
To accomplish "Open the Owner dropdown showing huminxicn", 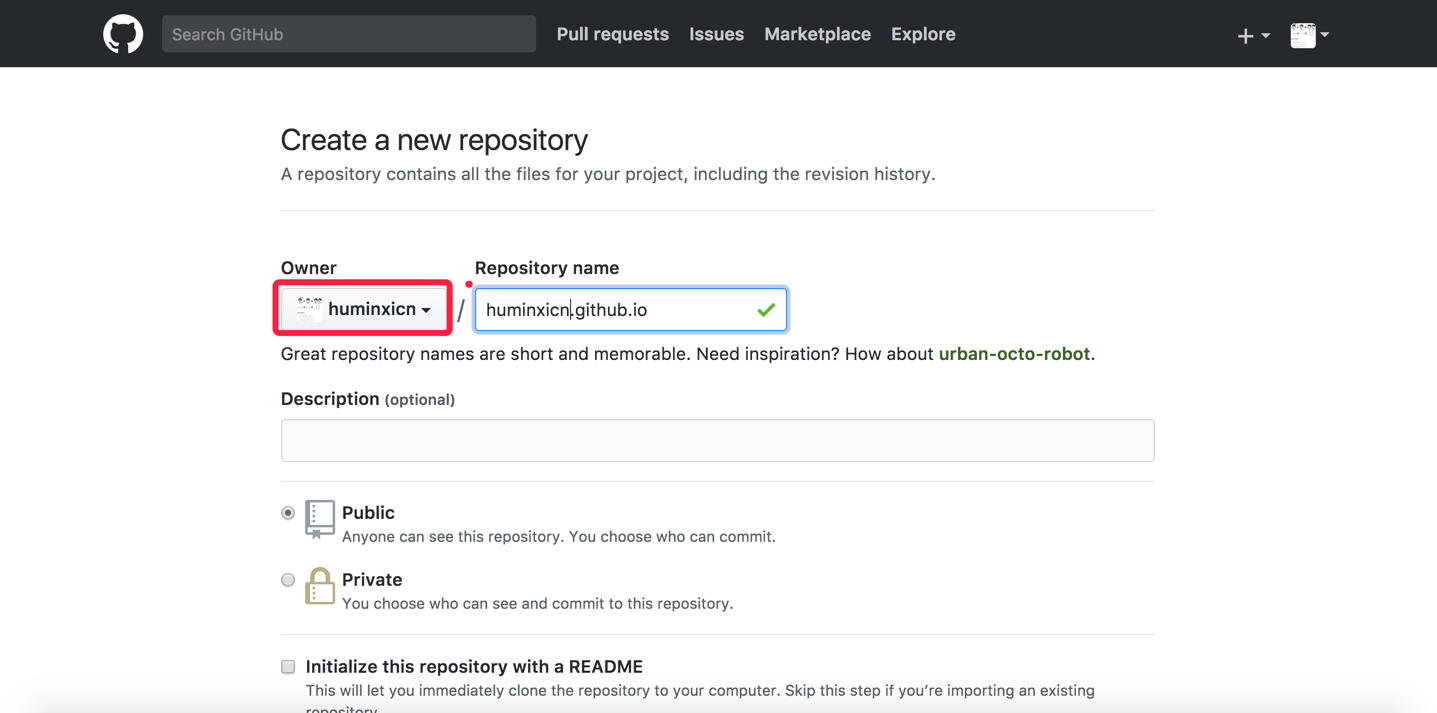I will (363, 309).
